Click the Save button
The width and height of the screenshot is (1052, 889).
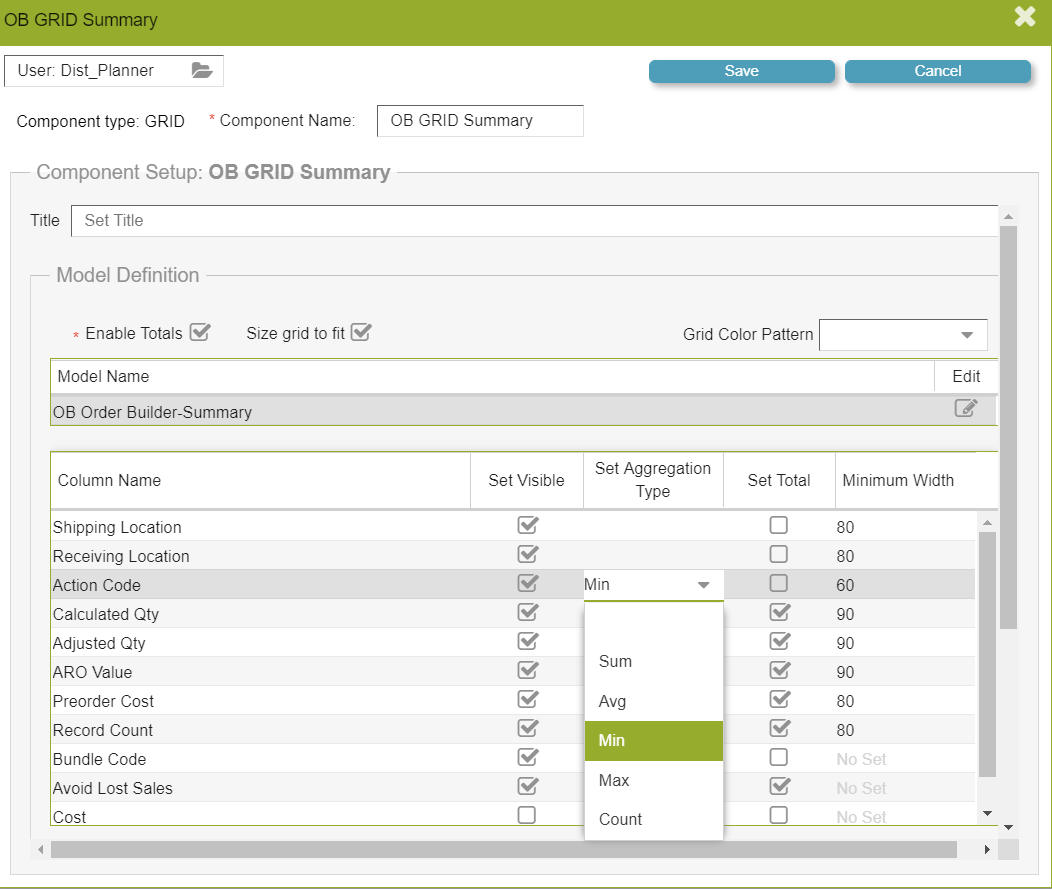point(741,71)
